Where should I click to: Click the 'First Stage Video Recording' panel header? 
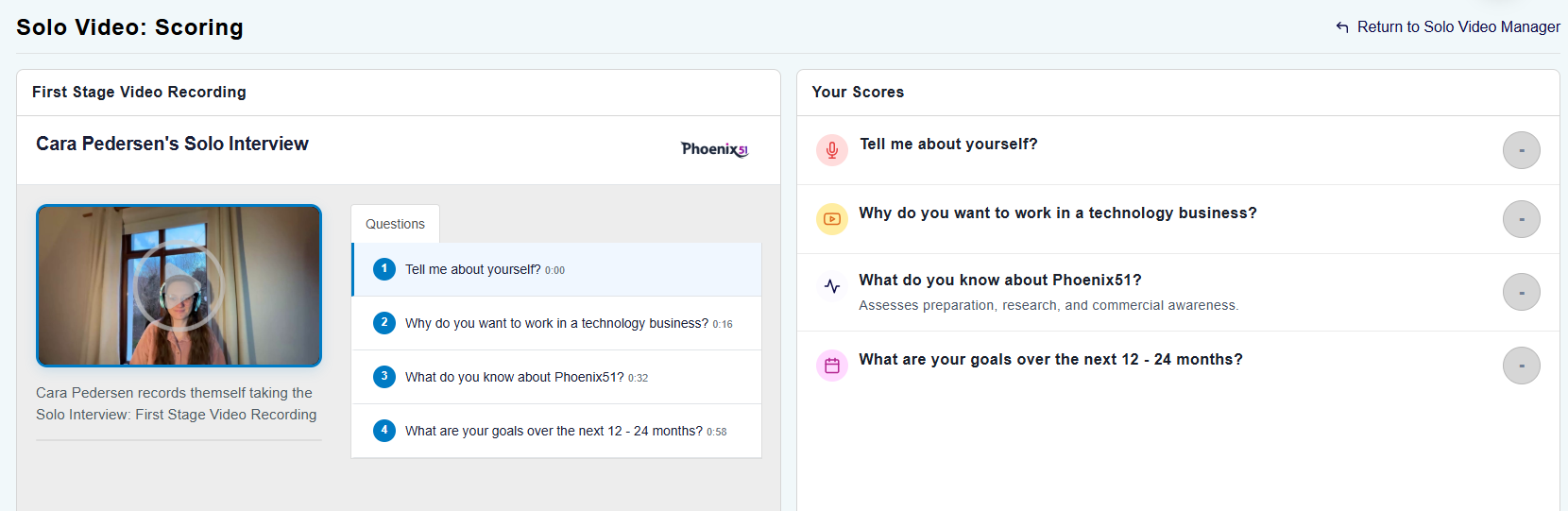tap(139, 92)
